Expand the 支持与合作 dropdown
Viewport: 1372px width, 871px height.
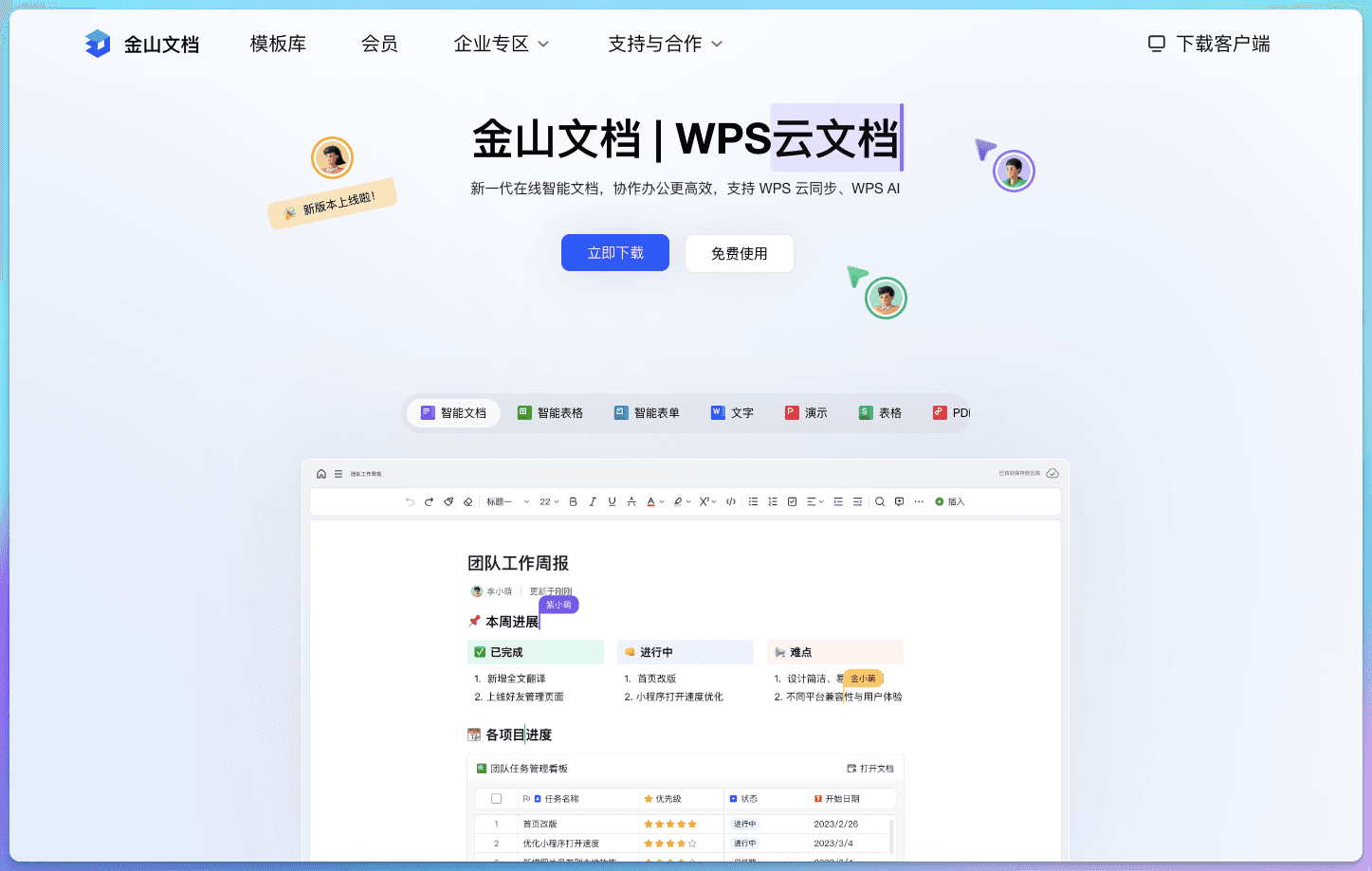[666, 44]
